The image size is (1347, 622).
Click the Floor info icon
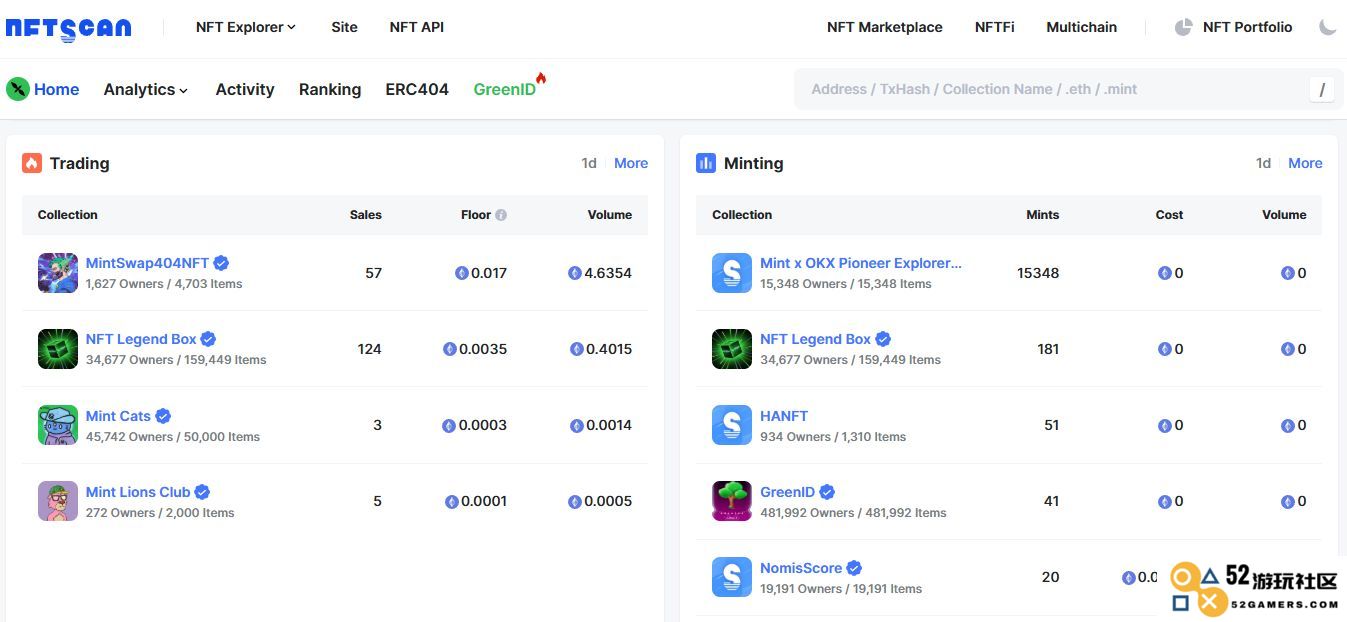(501, 215)
